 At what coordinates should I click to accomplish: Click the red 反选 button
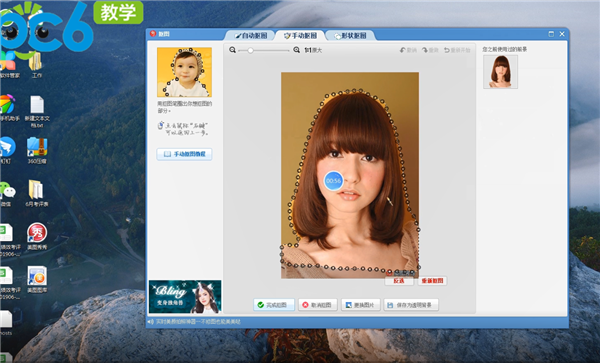(399, 281)
